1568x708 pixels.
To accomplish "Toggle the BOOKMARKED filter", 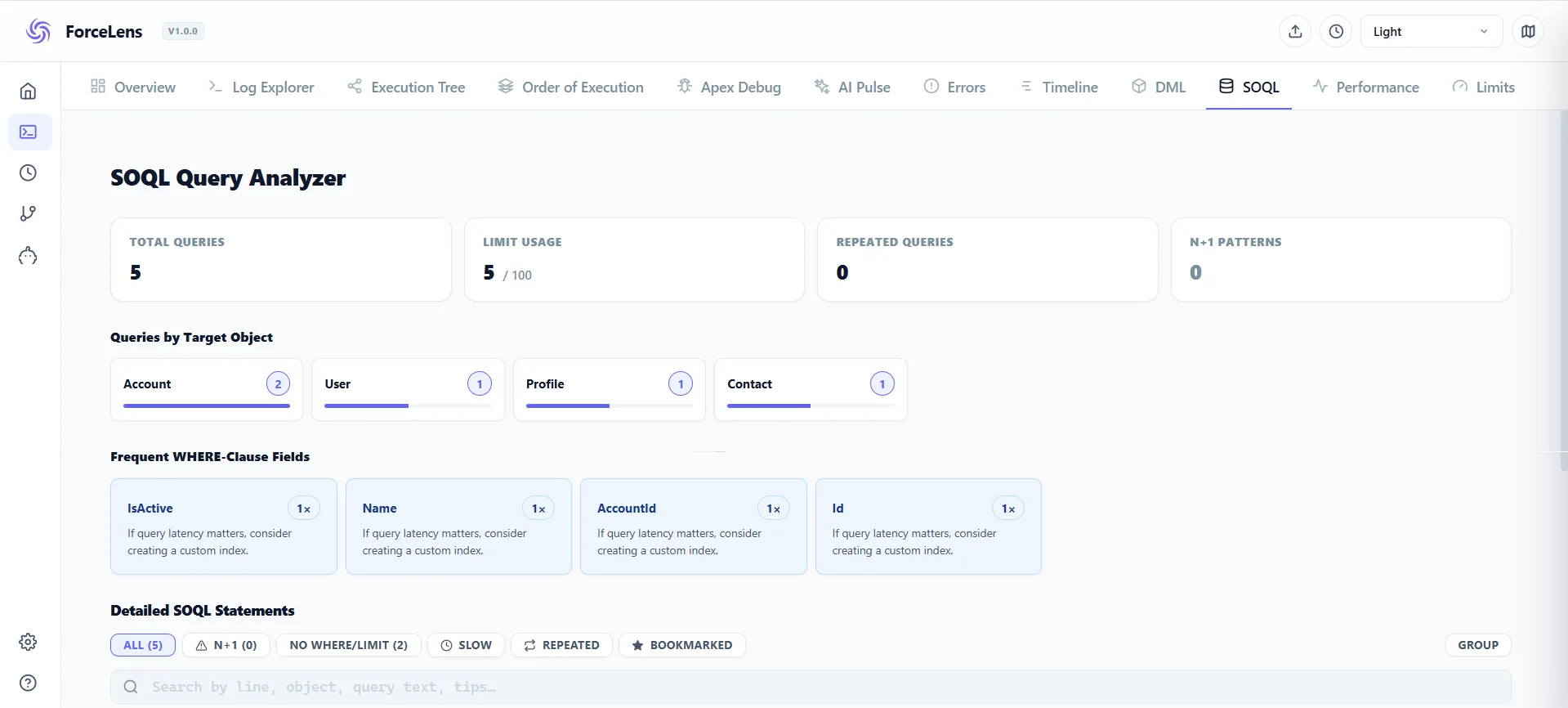I will (x=682, y=645).
